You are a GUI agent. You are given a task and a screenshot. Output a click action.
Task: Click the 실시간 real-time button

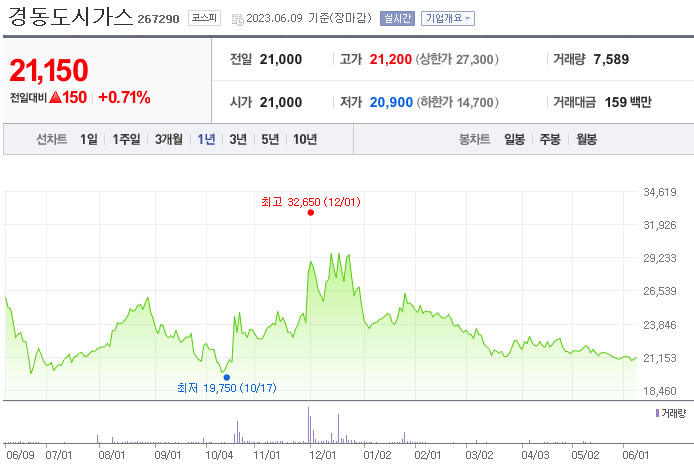click(397, 18)
